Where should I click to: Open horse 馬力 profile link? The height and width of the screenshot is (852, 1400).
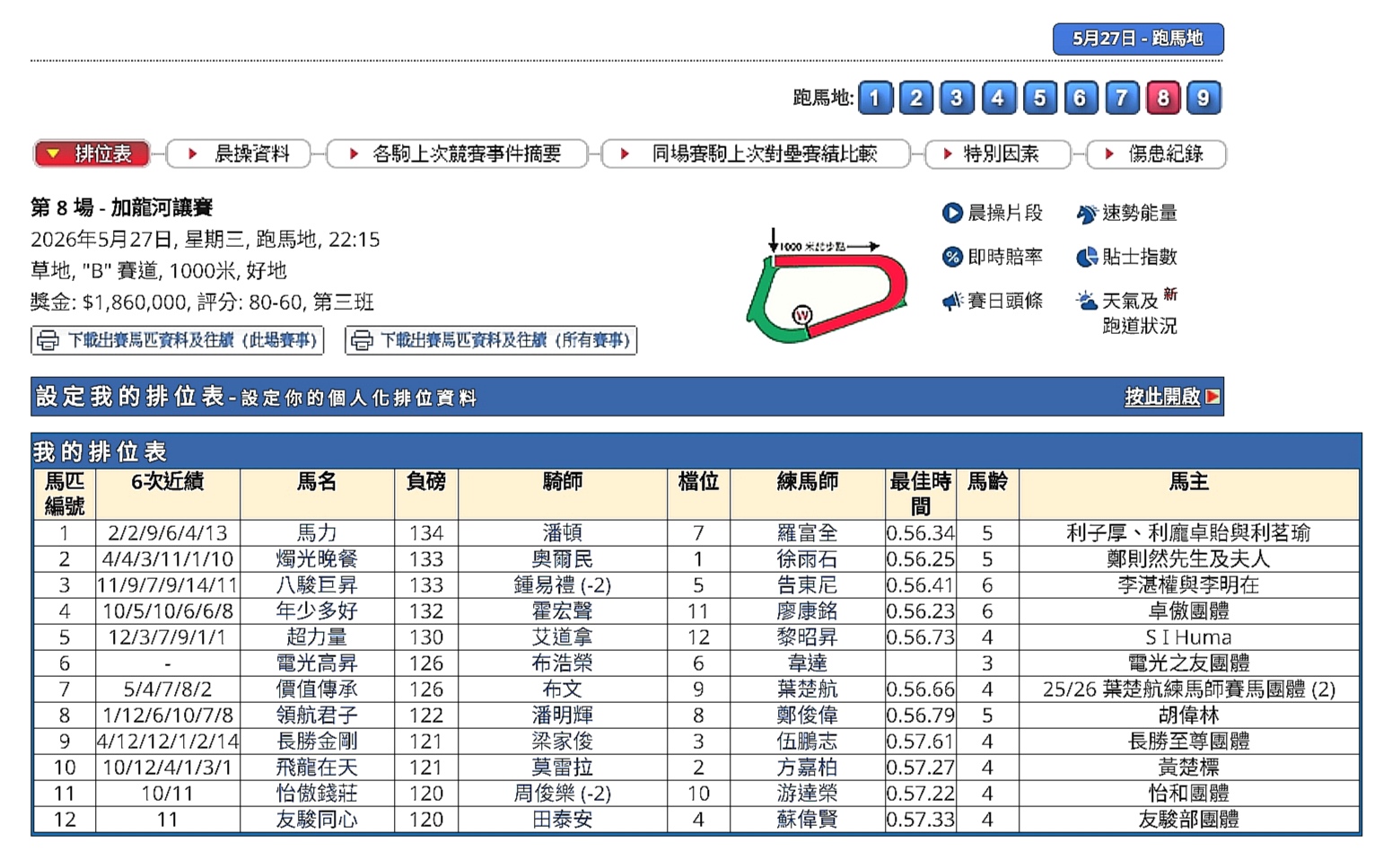tap(317, 533)
